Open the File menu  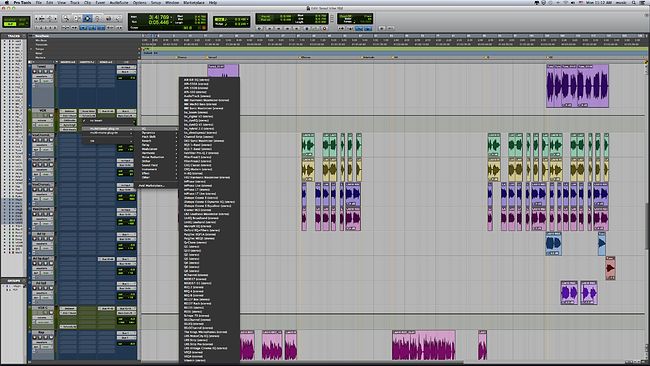tap(39, 2)
